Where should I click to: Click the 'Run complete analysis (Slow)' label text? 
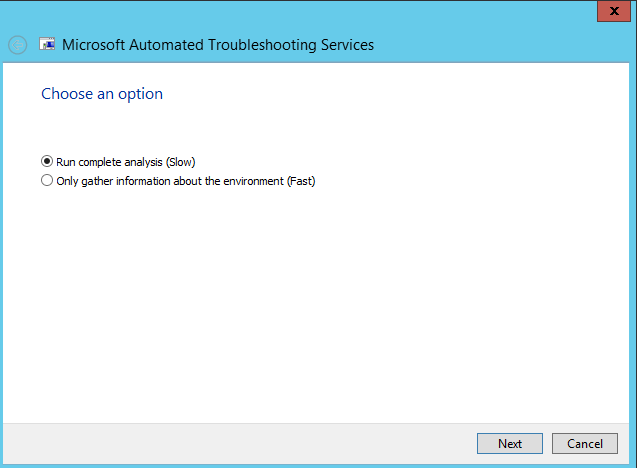[x=126, y=162]
